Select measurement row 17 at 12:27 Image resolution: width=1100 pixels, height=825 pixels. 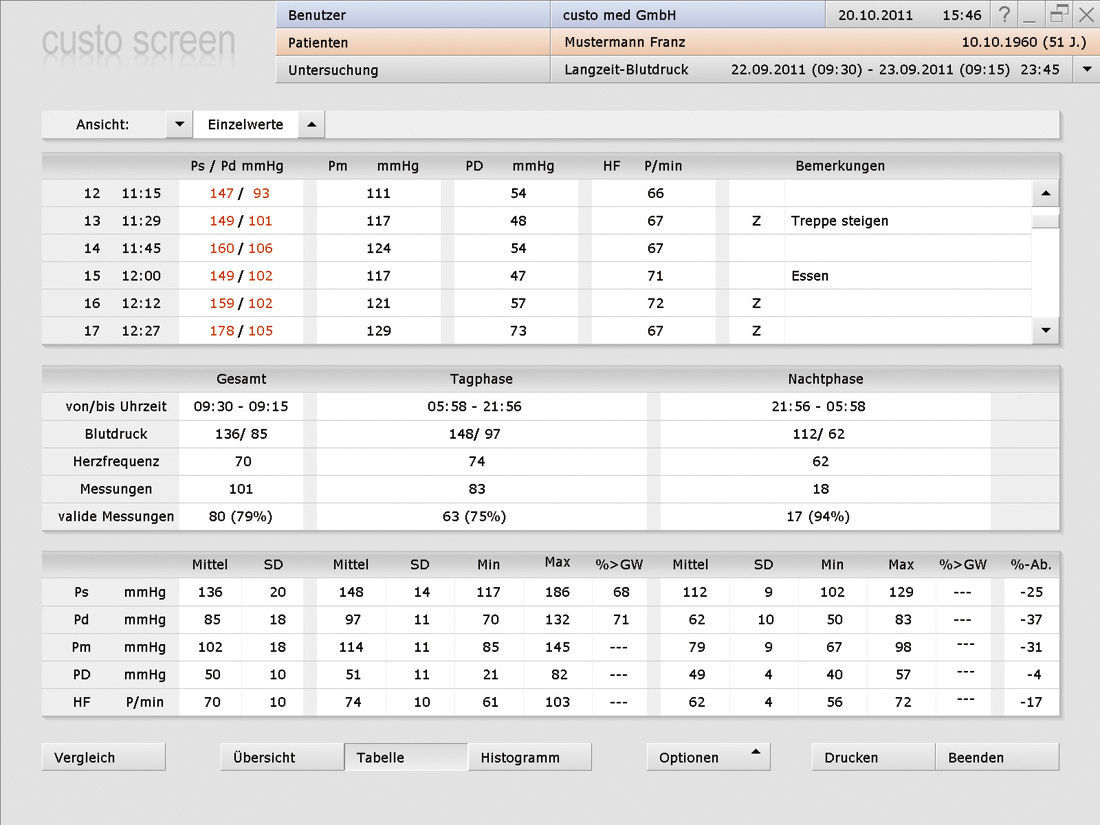(537, 330)
